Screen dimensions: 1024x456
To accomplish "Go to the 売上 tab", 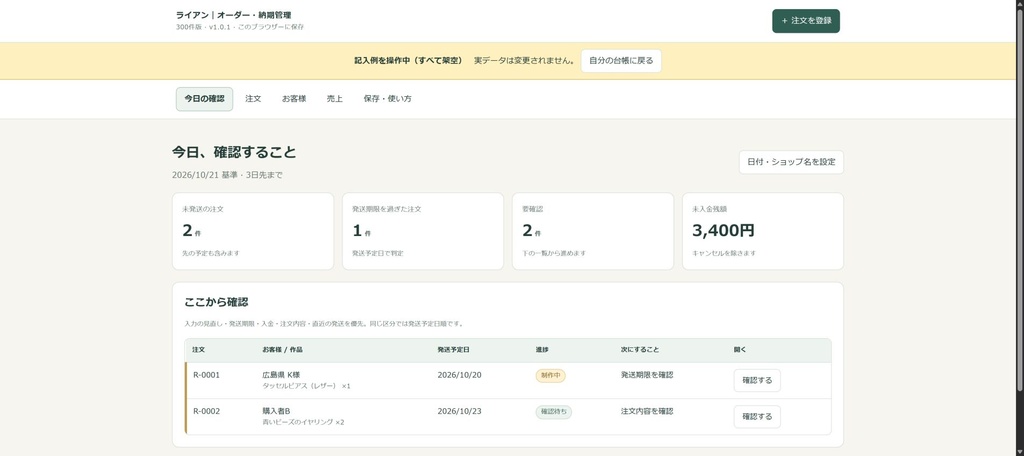I will 334,99.
